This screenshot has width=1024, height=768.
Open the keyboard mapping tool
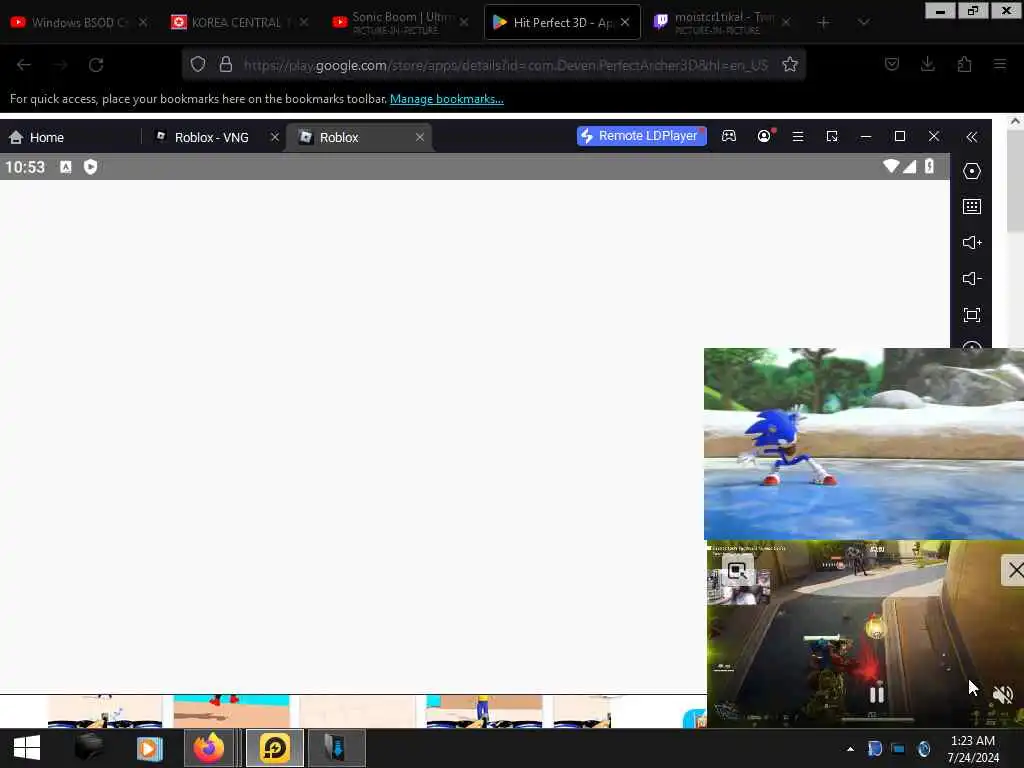pyautogui.click(x=972, y=207)
